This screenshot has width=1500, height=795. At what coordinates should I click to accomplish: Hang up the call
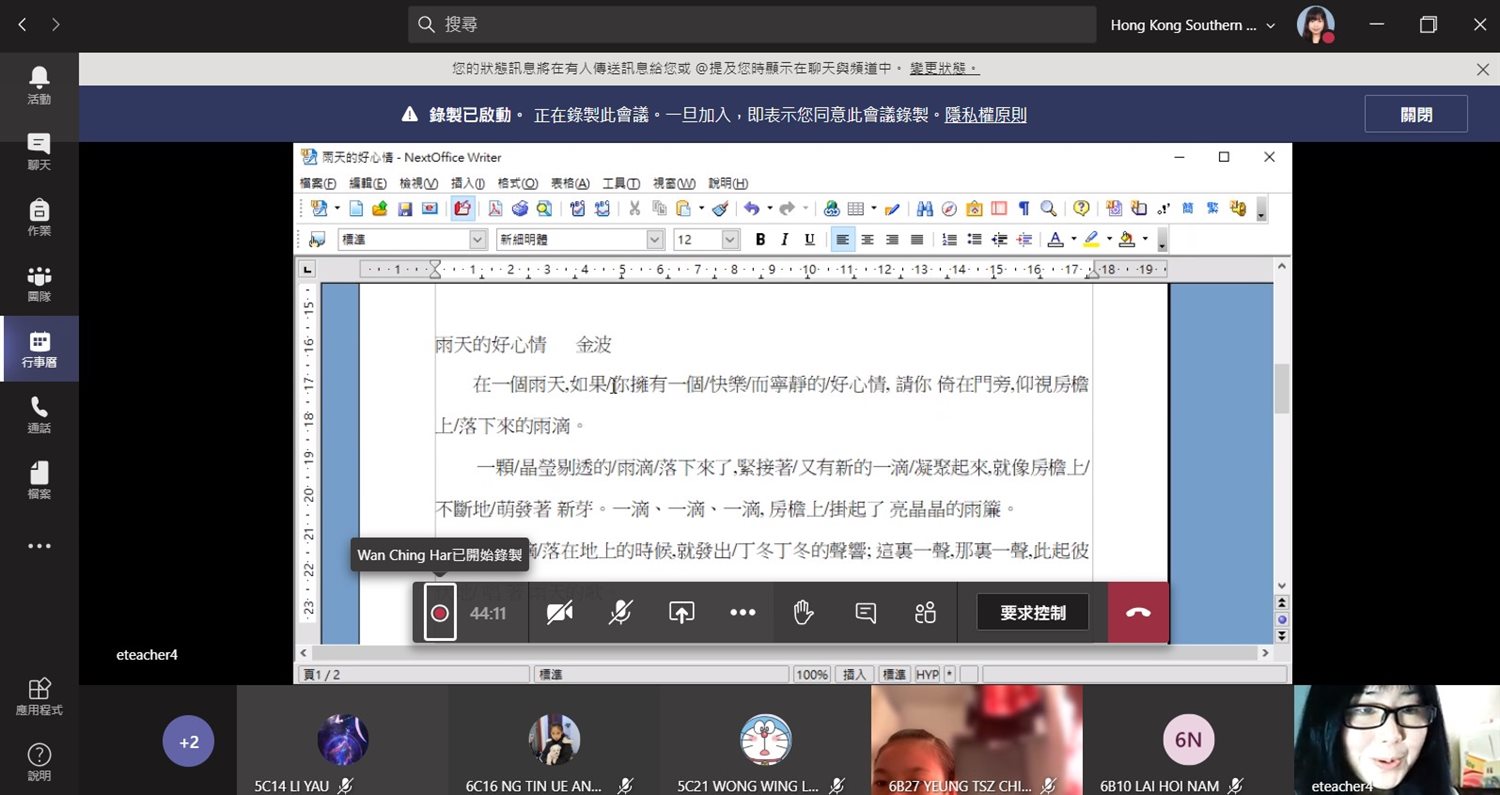(x=1137, y=613)
